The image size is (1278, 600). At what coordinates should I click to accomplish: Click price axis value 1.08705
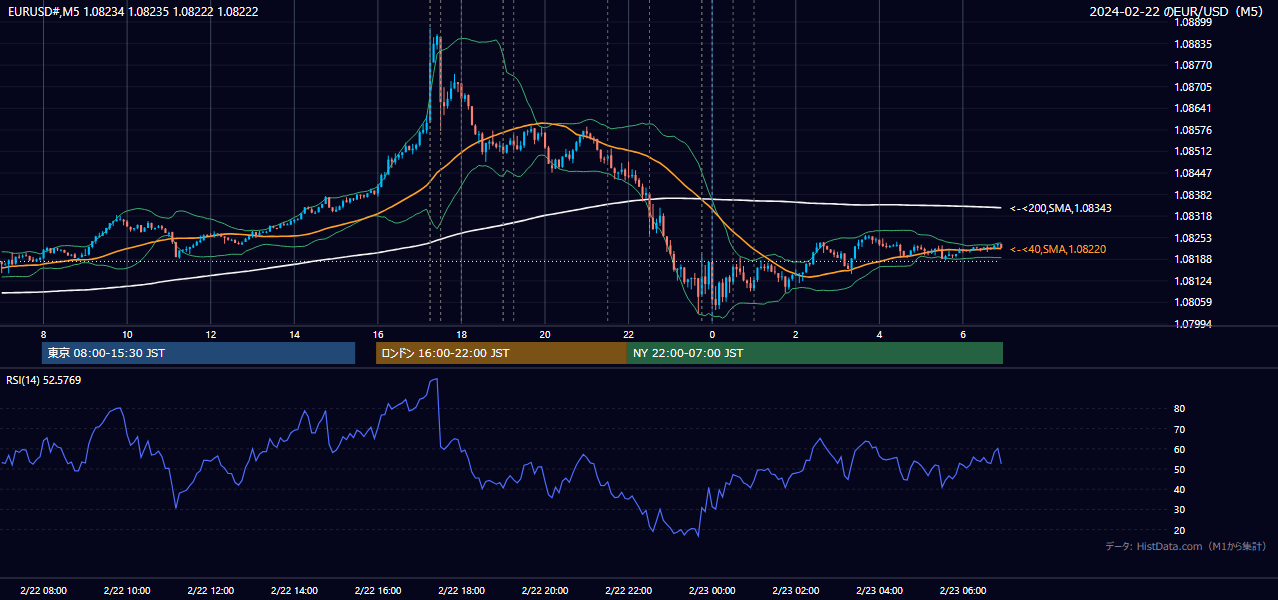(x=1193, y=87)
